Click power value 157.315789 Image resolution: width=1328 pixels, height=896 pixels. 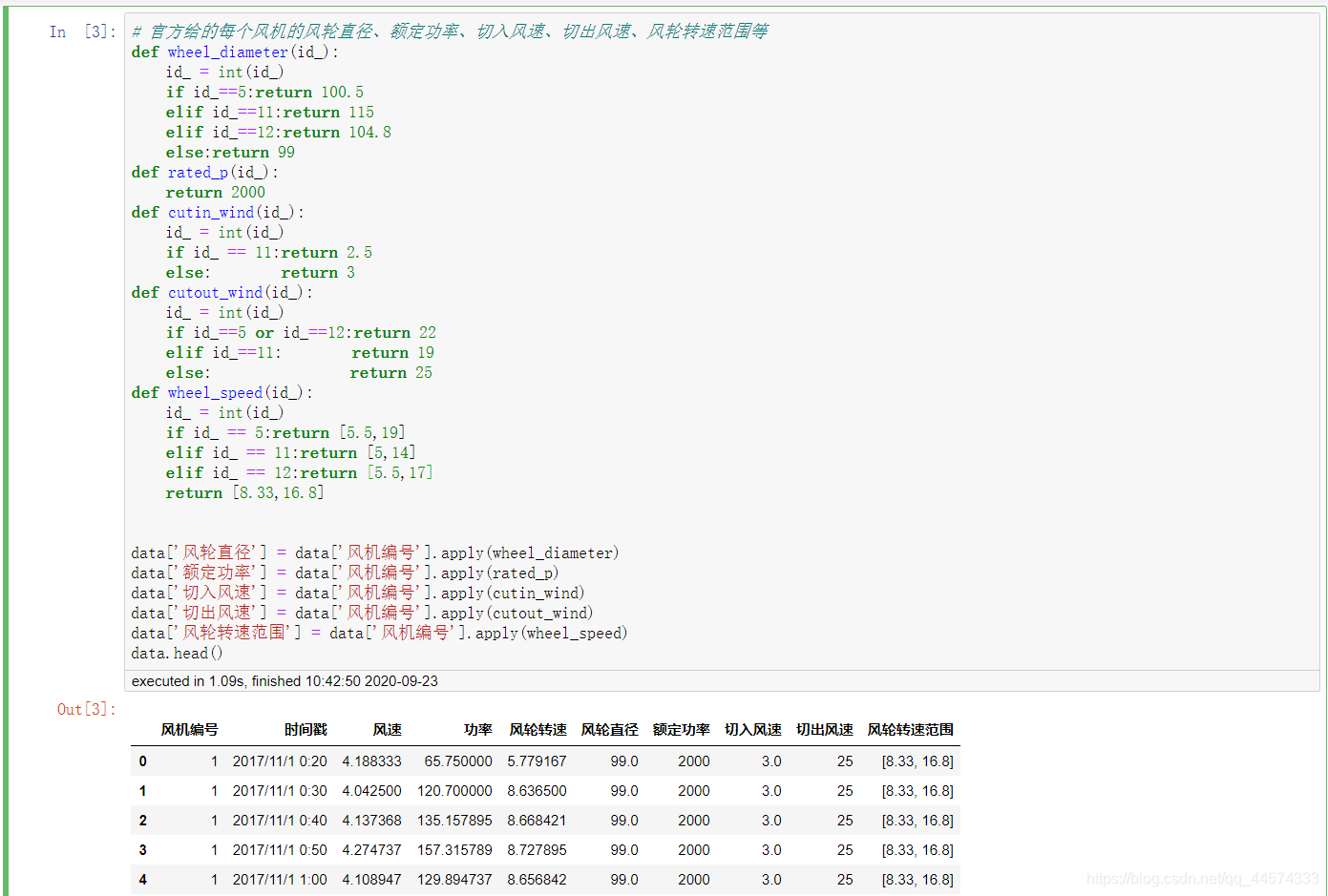(454, 850)
